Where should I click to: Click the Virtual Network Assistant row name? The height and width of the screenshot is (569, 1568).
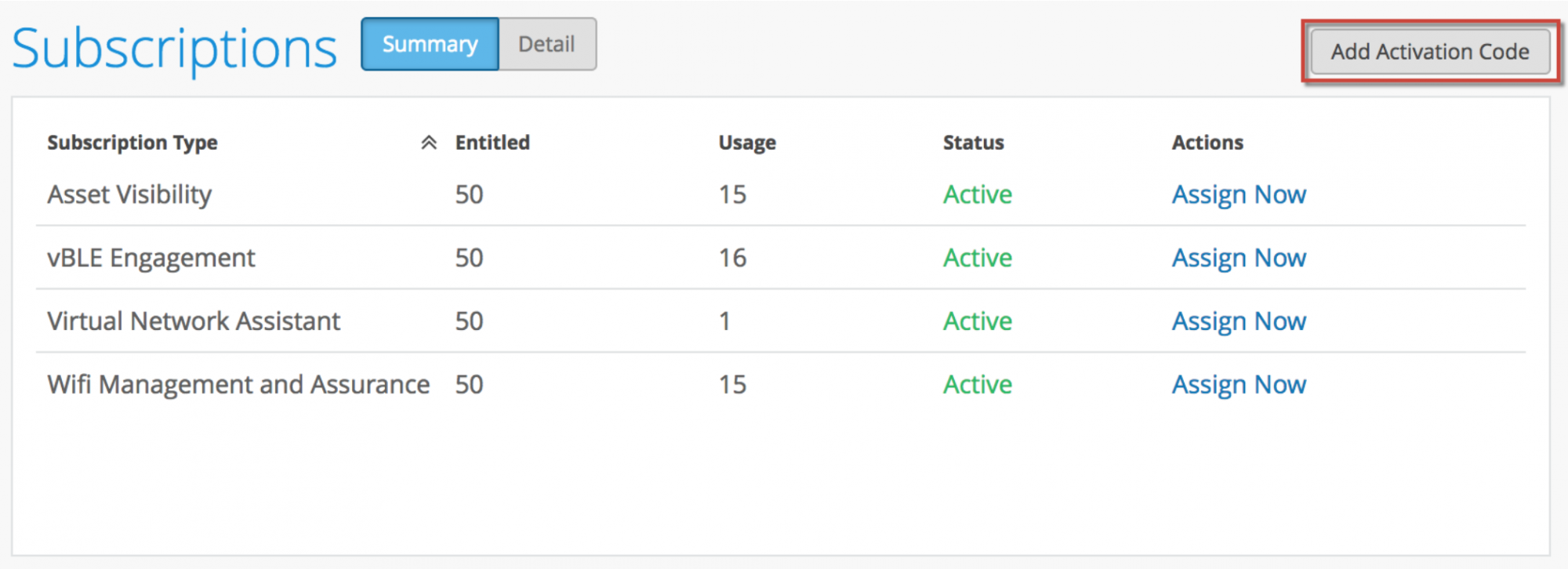(194, 321)
